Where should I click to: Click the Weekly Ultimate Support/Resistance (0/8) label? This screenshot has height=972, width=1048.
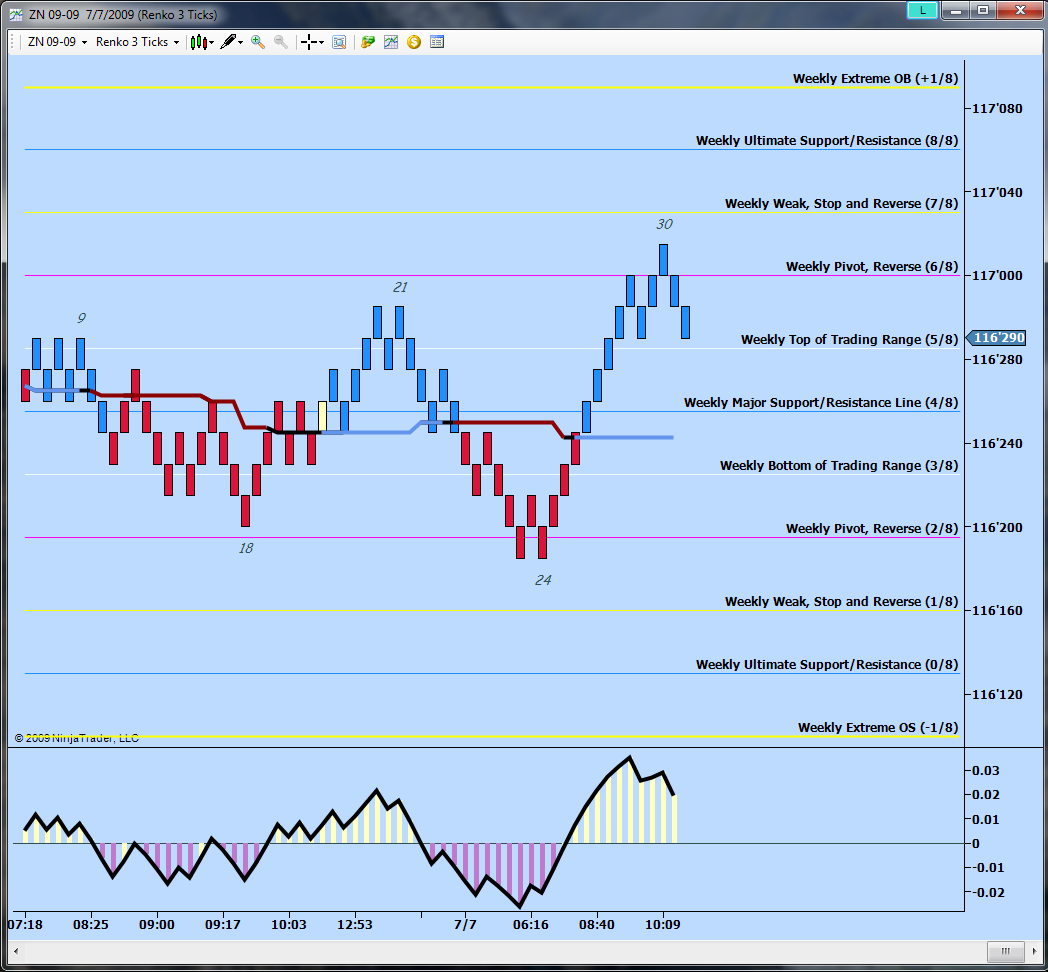click(827, 664)
